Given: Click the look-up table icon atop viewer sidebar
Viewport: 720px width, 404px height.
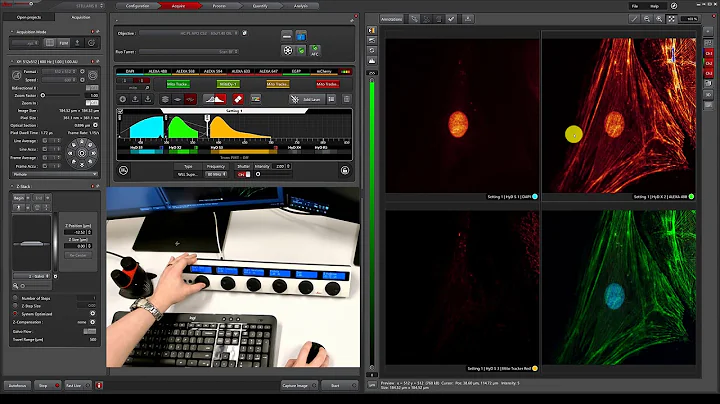Looking at the screenshot, I should pyautogui.click(x=372, y=30).
